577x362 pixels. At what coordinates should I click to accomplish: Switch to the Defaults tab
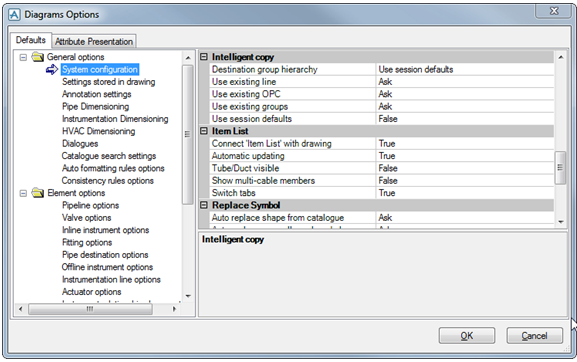(31, 40)
